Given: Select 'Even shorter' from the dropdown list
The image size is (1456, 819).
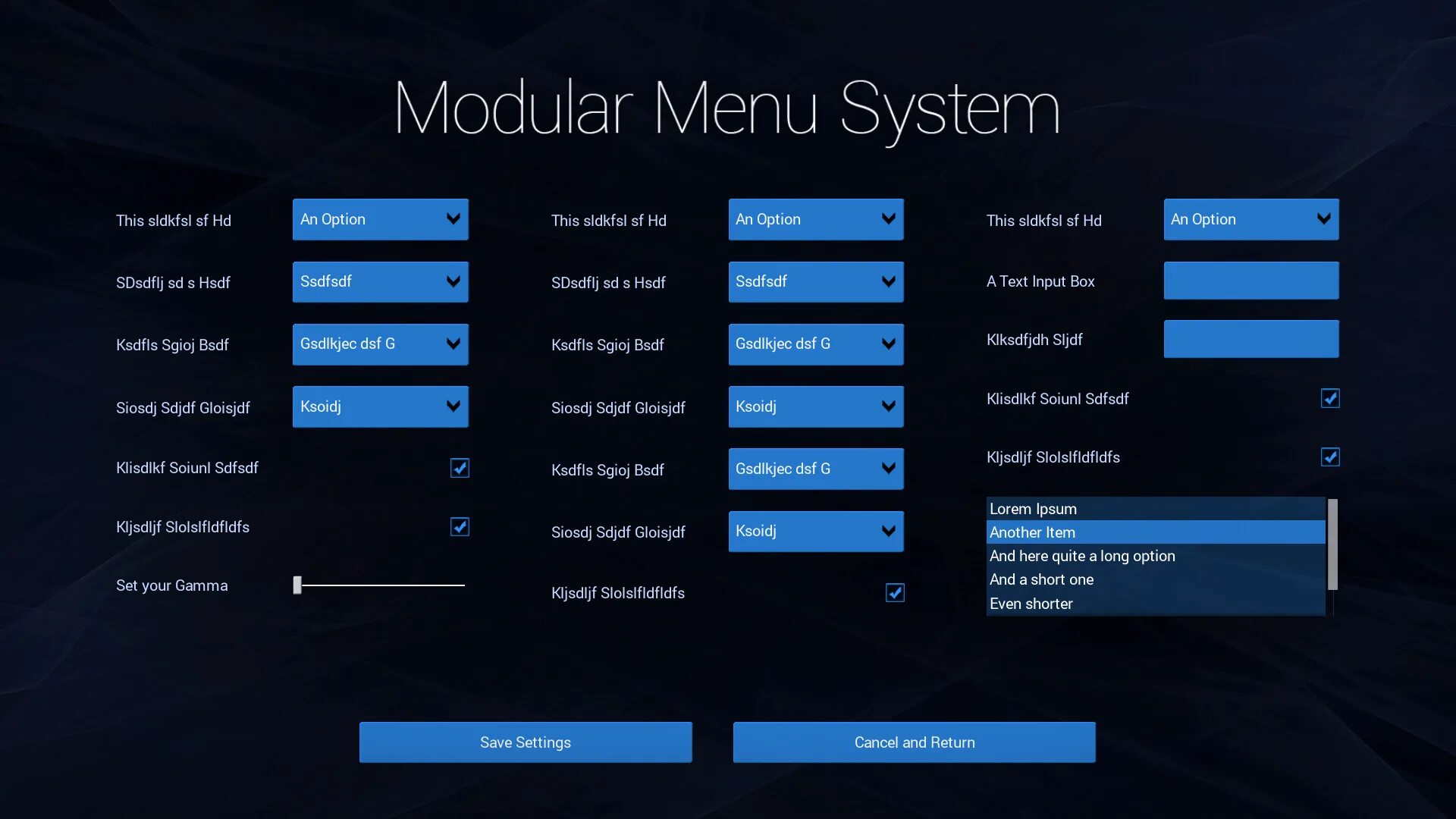Looking at the screenshot, I should point(1031,603).
